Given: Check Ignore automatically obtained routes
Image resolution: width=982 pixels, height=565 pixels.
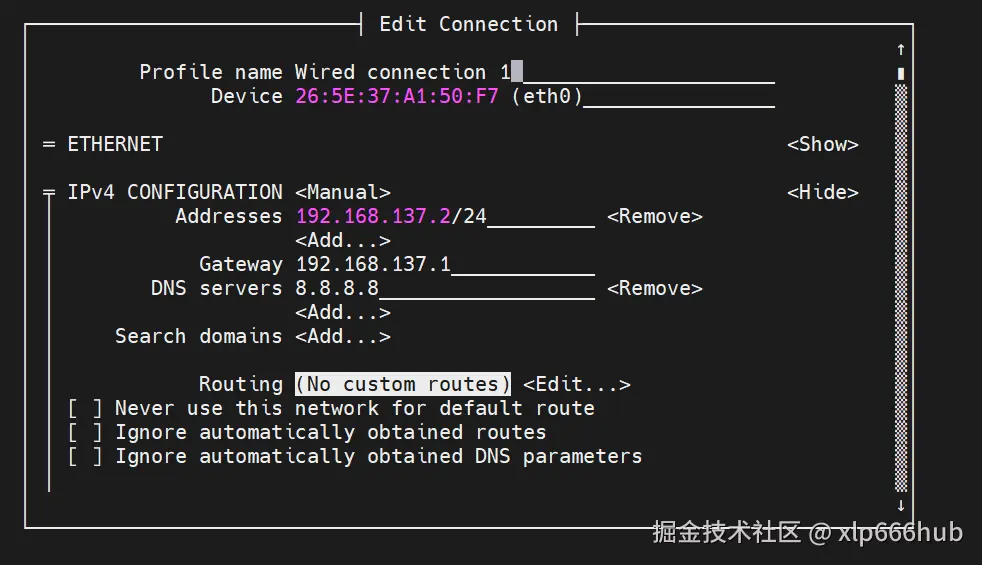Looking at the screenshot, I should pos(85,432).
